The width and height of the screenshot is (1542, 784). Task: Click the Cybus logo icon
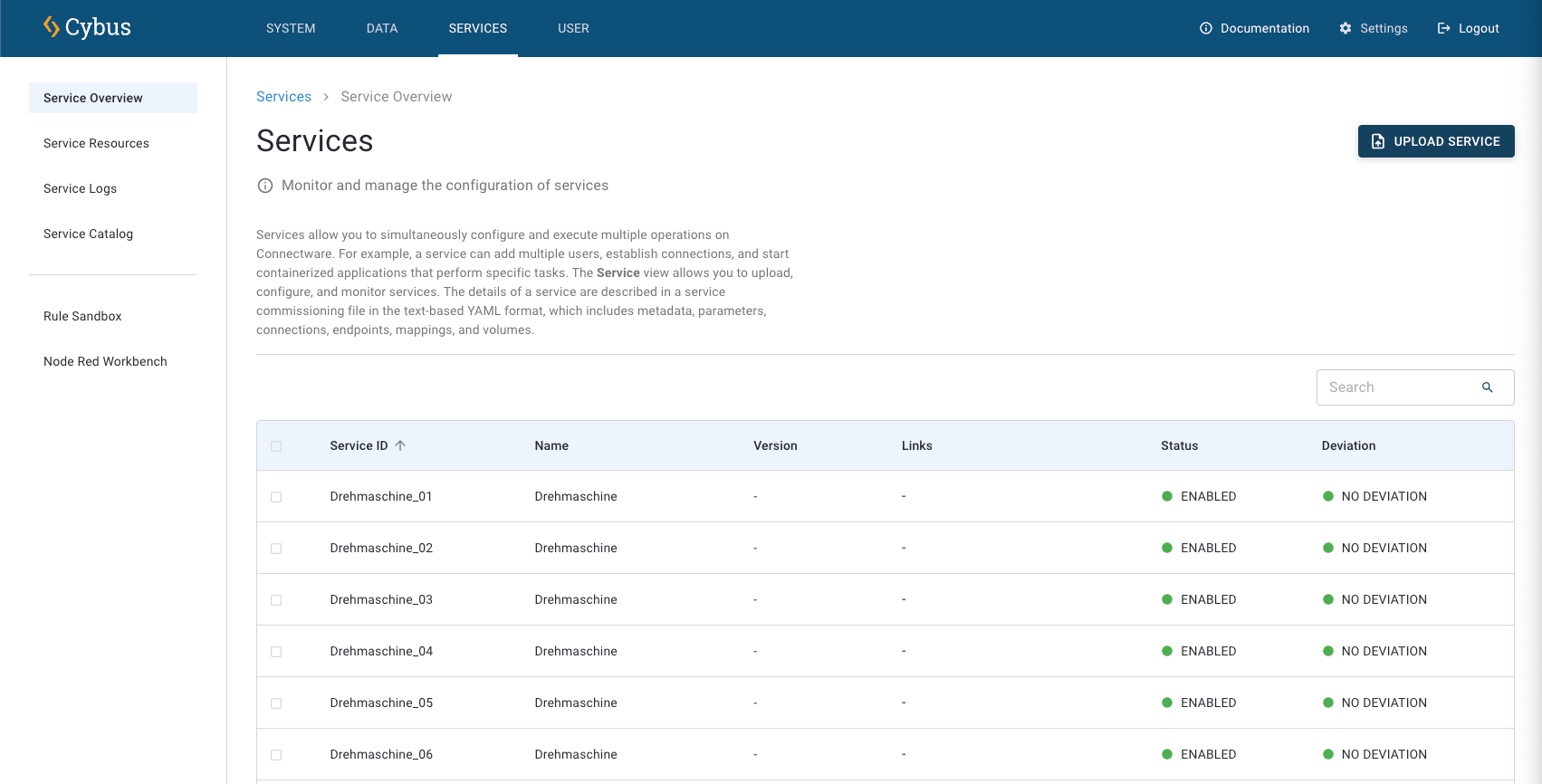pos(52,27)
